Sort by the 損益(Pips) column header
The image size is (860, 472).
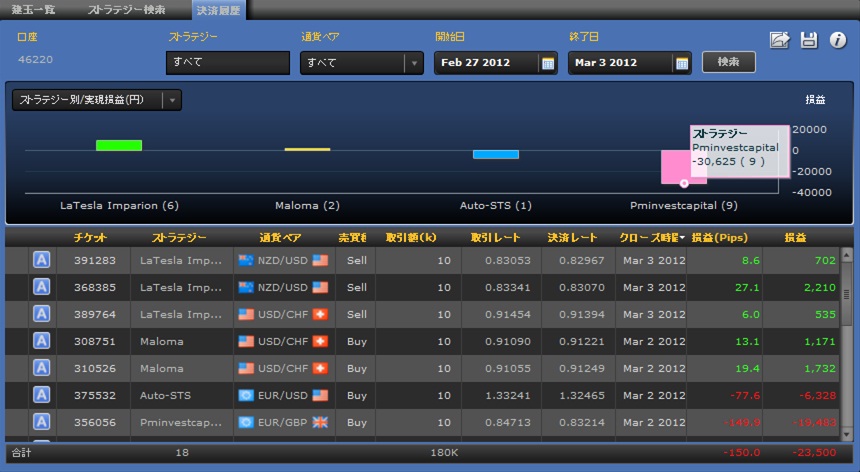click(x=720, y=237)
